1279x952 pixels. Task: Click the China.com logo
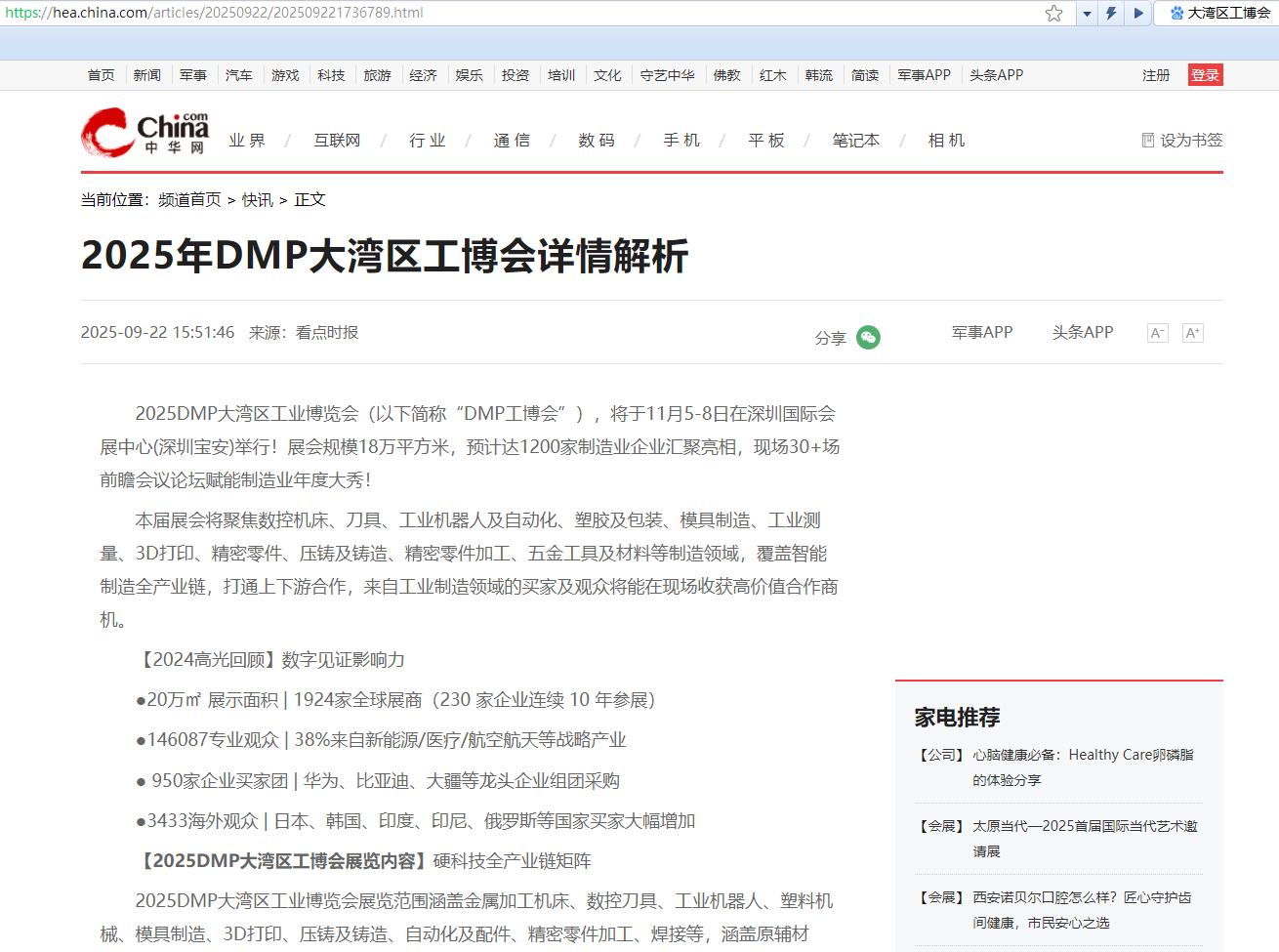click(x=144, y=133)
